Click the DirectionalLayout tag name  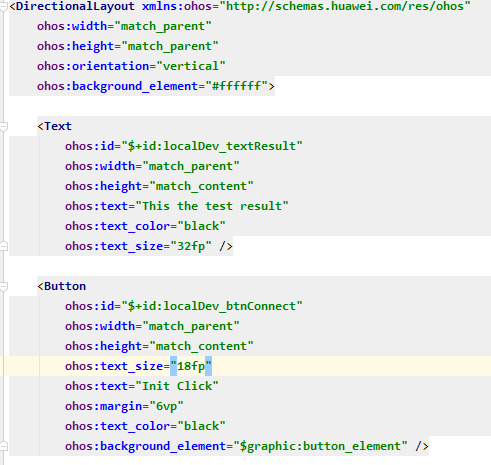point(75,6)
